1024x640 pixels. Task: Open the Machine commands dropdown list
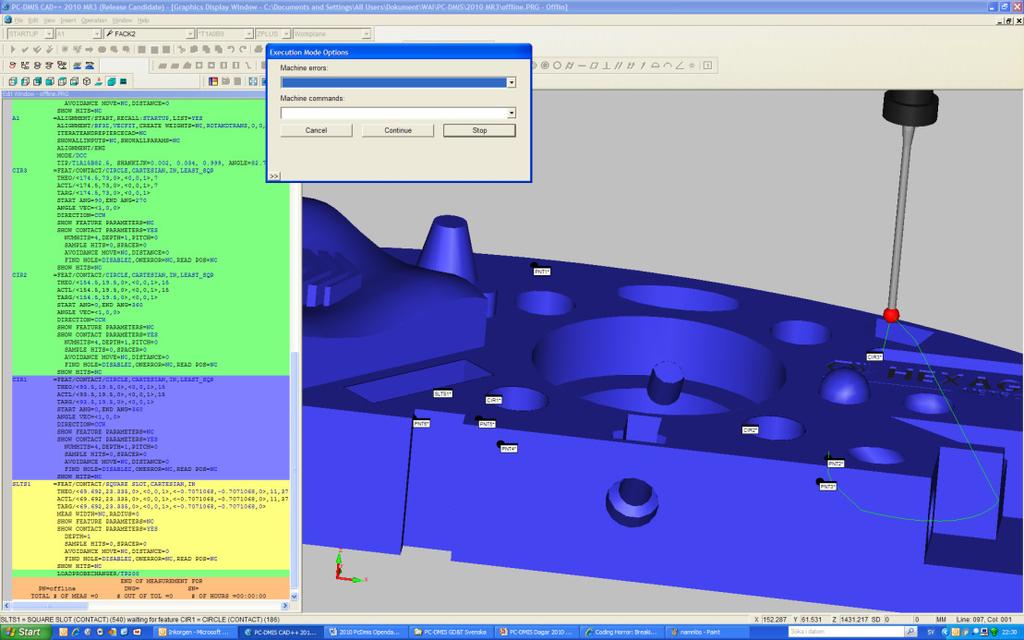coord(511,113)
